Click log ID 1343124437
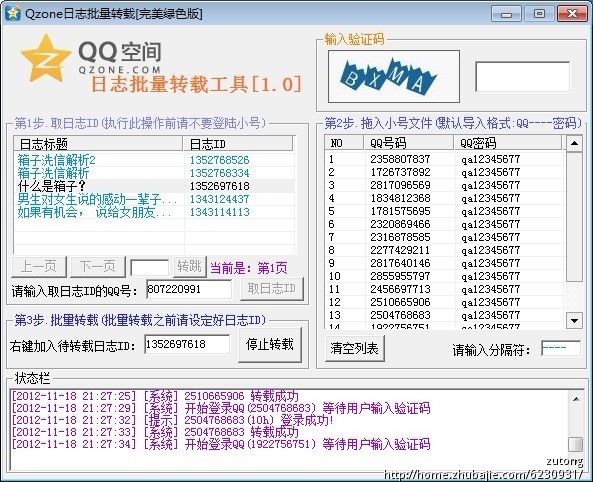593x482 pixels. click(x=219, y=199)
